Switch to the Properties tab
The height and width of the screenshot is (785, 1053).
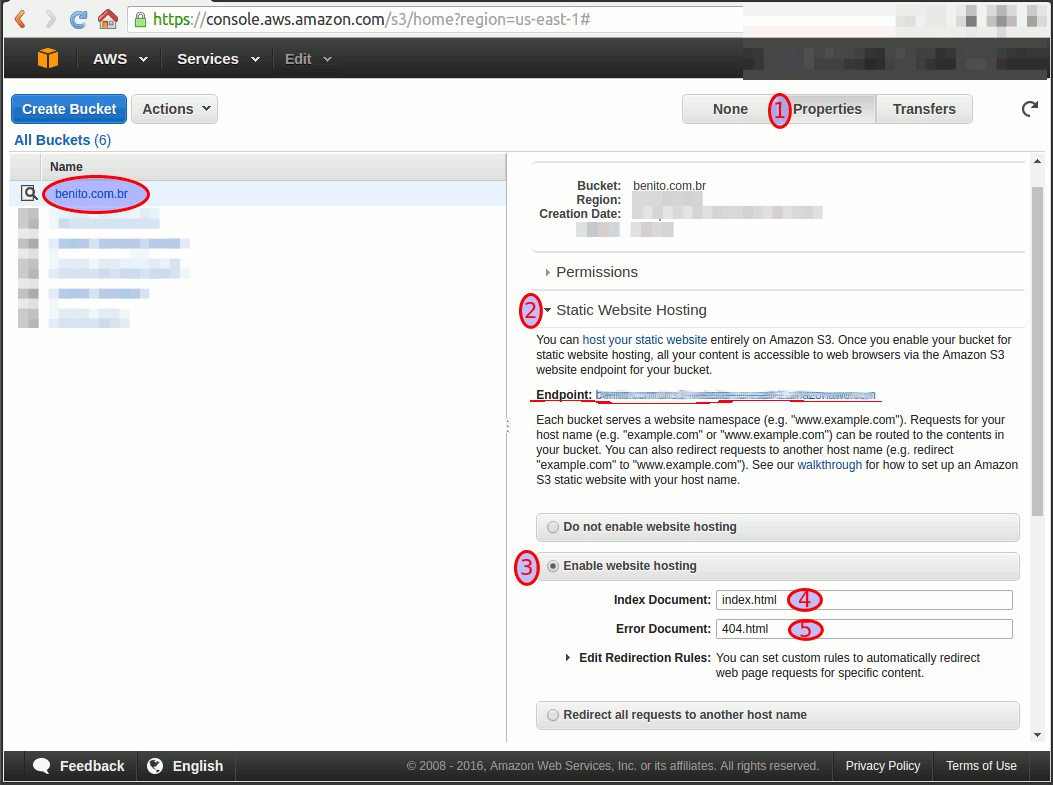827,109
